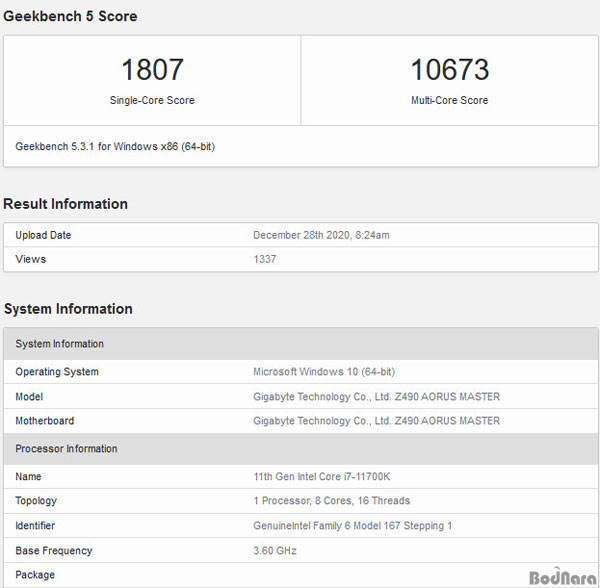Screen dimensions: 600x588
Task: Select the 'Views' row label
Action: (x=31, y=259)
